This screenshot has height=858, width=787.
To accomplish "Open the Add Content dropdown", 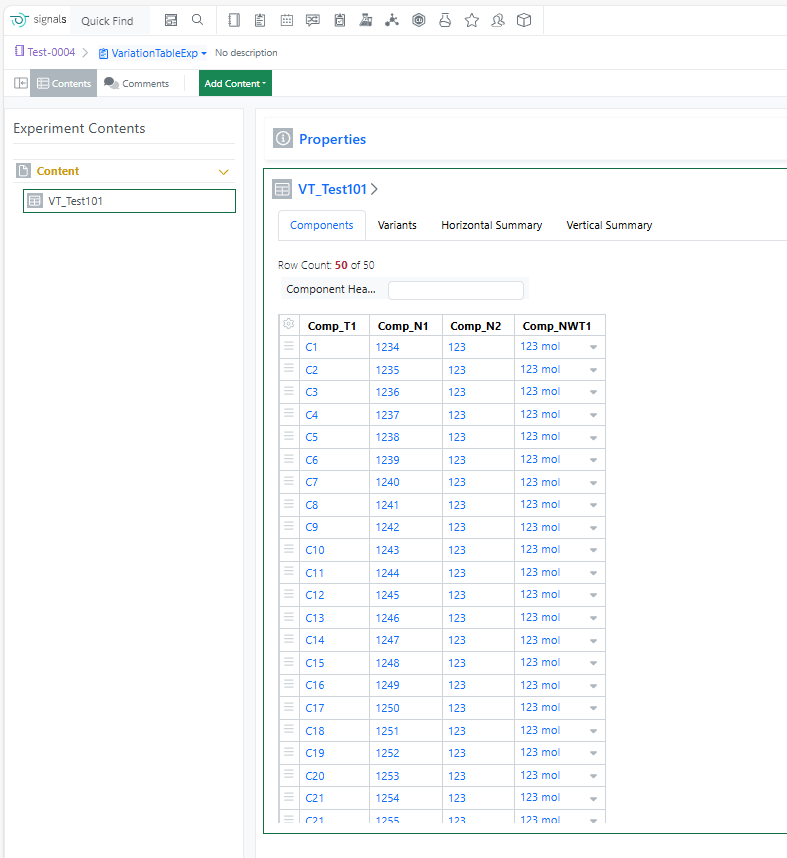I will [x=235, y=83].
